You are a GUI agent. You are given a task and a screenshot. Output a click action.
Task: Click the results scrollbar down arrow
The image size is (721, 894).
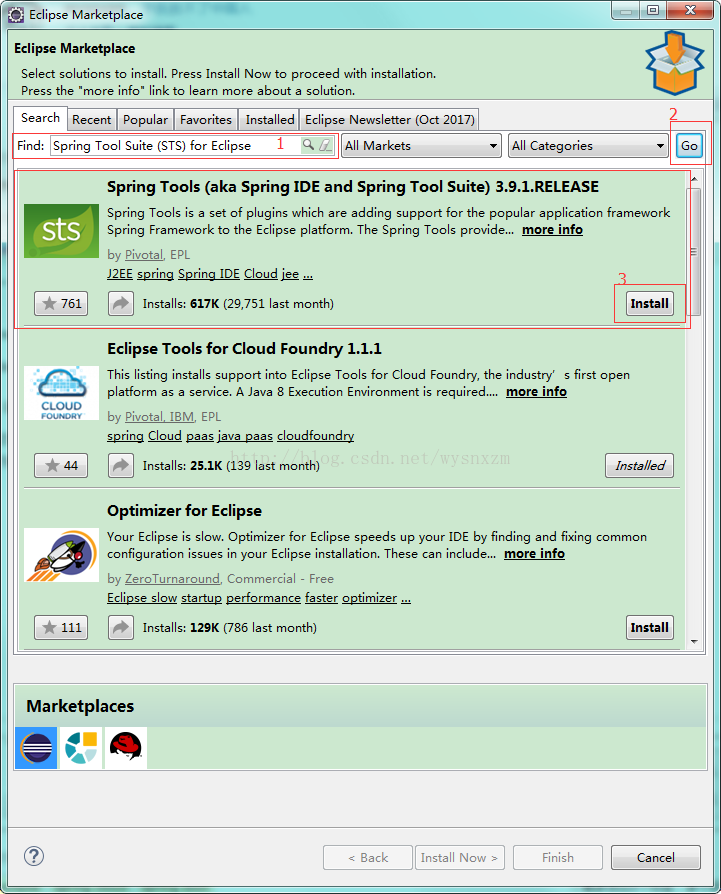(x=694, y=641)
